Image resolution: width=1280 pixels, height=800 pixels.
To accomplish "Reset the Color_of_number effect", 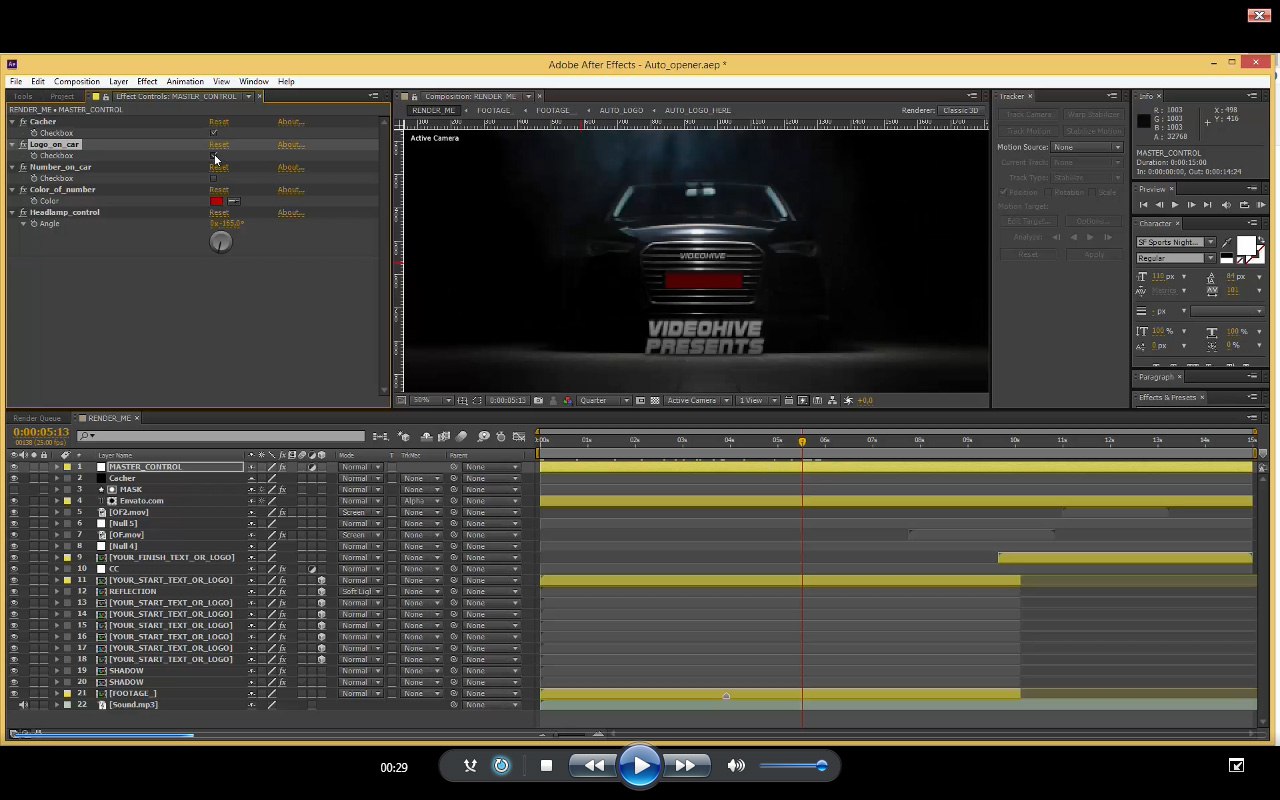I will pyautogui.click(x=218, y=190).
